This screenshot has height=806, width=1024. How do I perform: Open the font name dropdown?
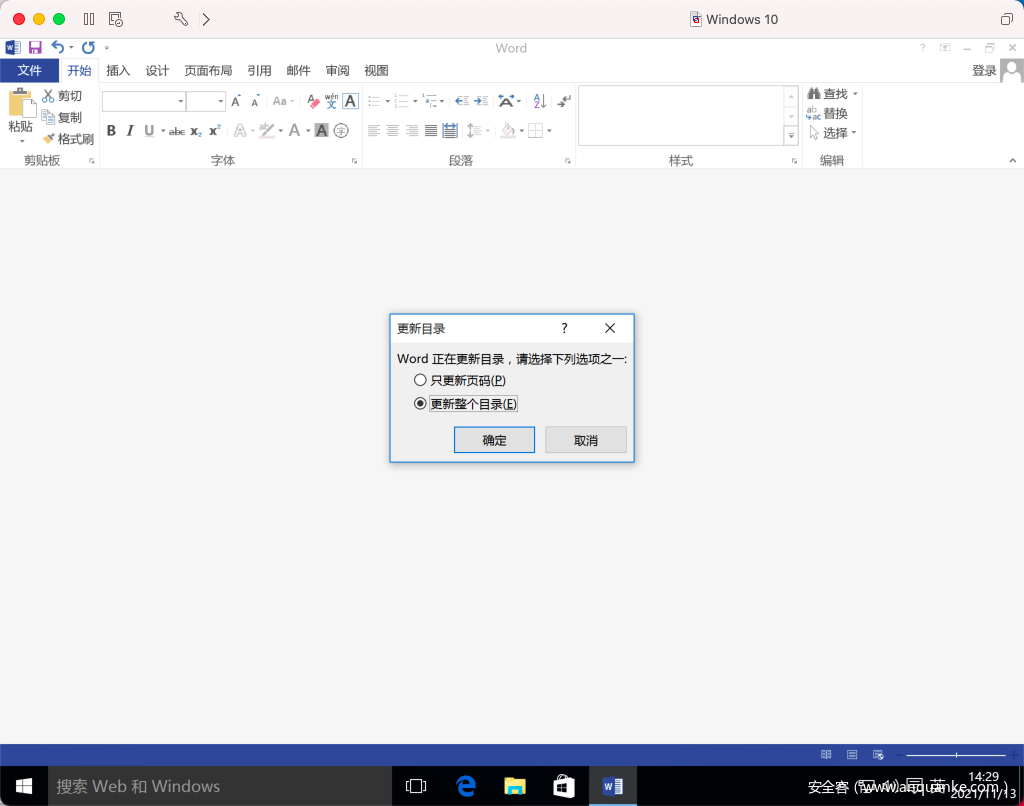coord(181,101)
